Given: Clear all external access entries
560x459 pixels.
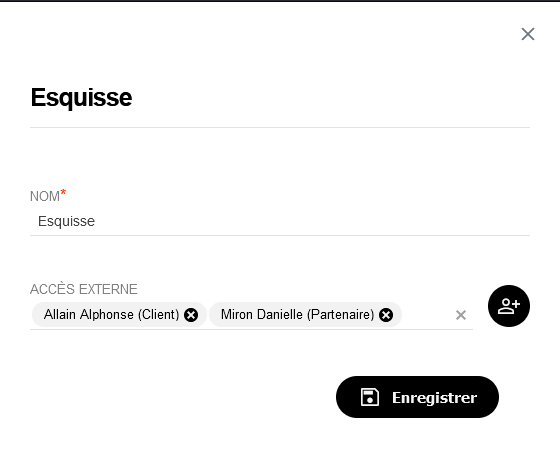Looking at the screenshot, I should (461, 315).
